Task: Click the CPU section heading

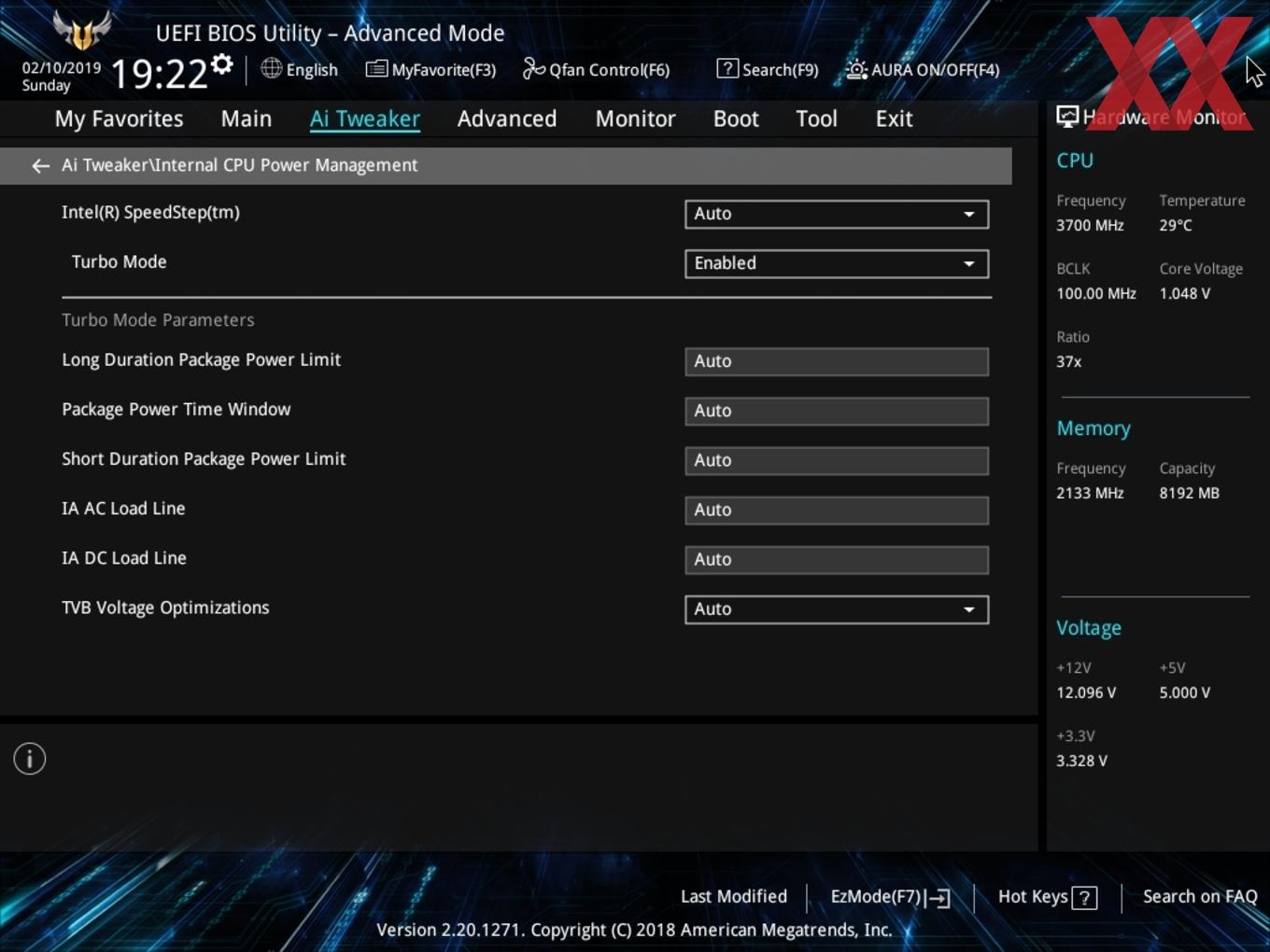Action: (x=1075, y=161)
